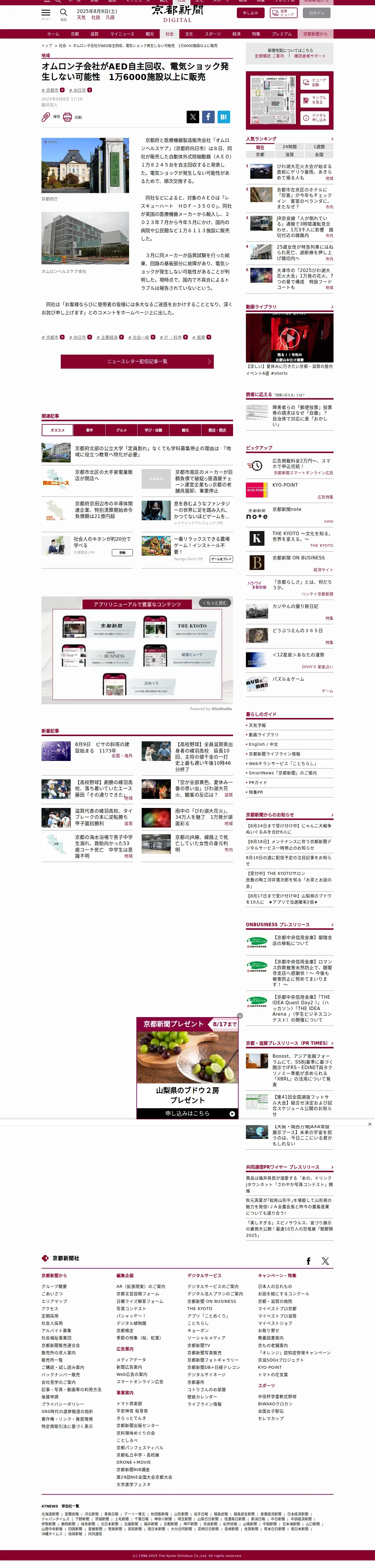The width and height of the screenshot is (375, 1568).
Task: Expand 京都新聞からのお知らせ chevron
Action: click(x=332, y=814)
